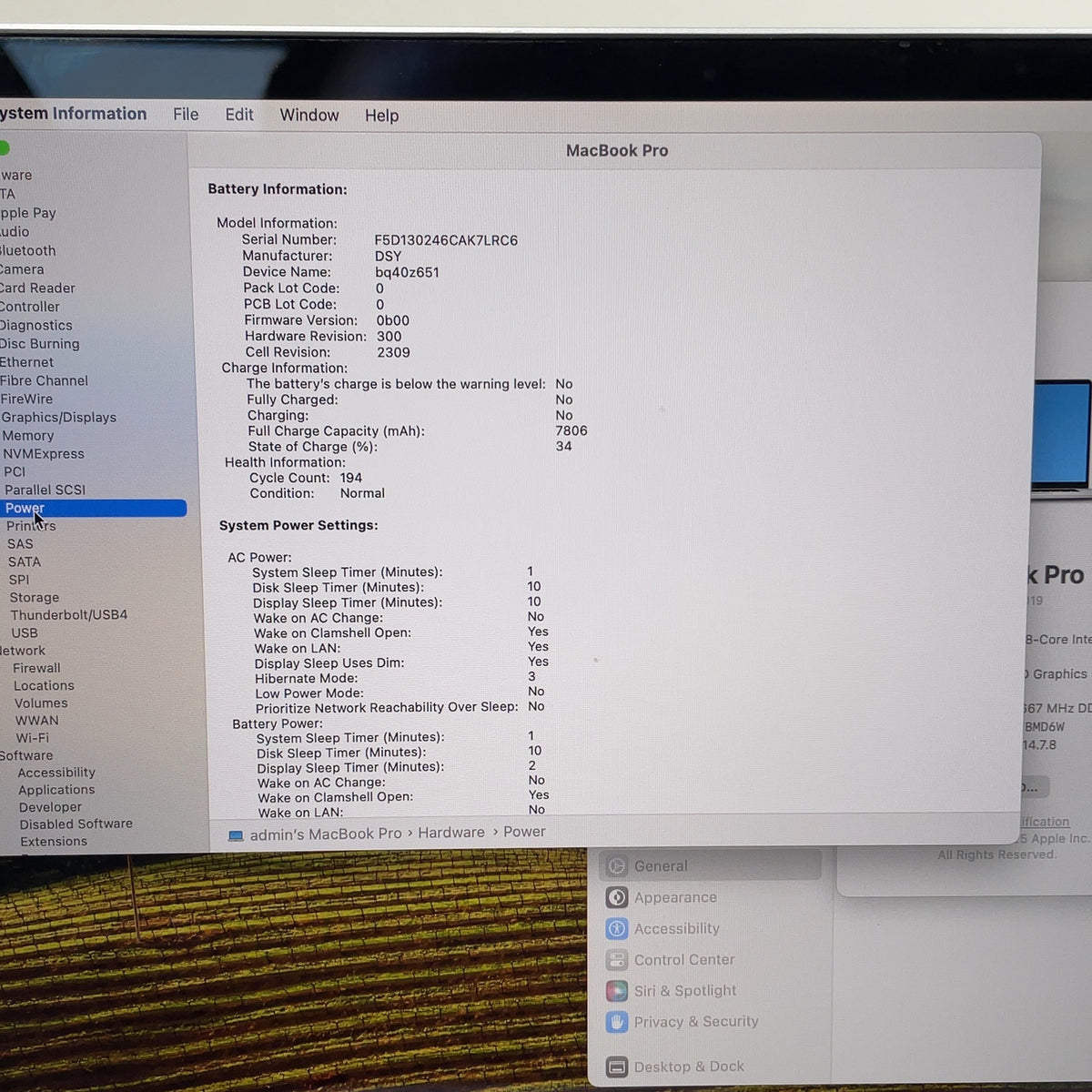
Task: Open Privacy & Security icon in Settings
Action: 617,1022
